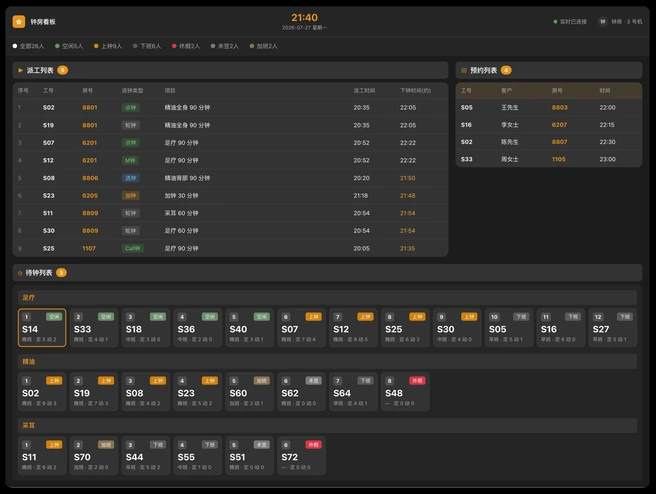The height and width of the screenshot is (494, 656).
Task: Click the play triangle icon beside 派工列表
Action: (x=20, y=70)
